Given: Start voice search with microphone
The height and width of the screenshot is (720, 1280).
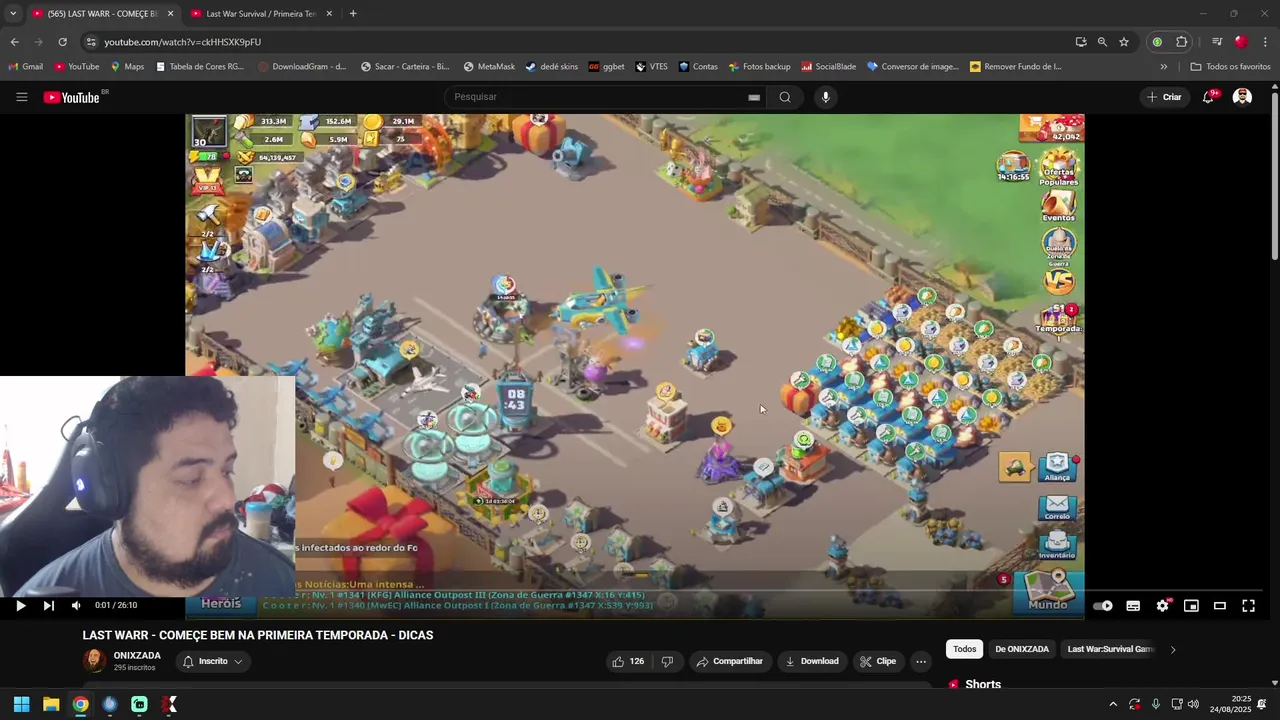Looking at the screenshot, I should coord(825,97).
